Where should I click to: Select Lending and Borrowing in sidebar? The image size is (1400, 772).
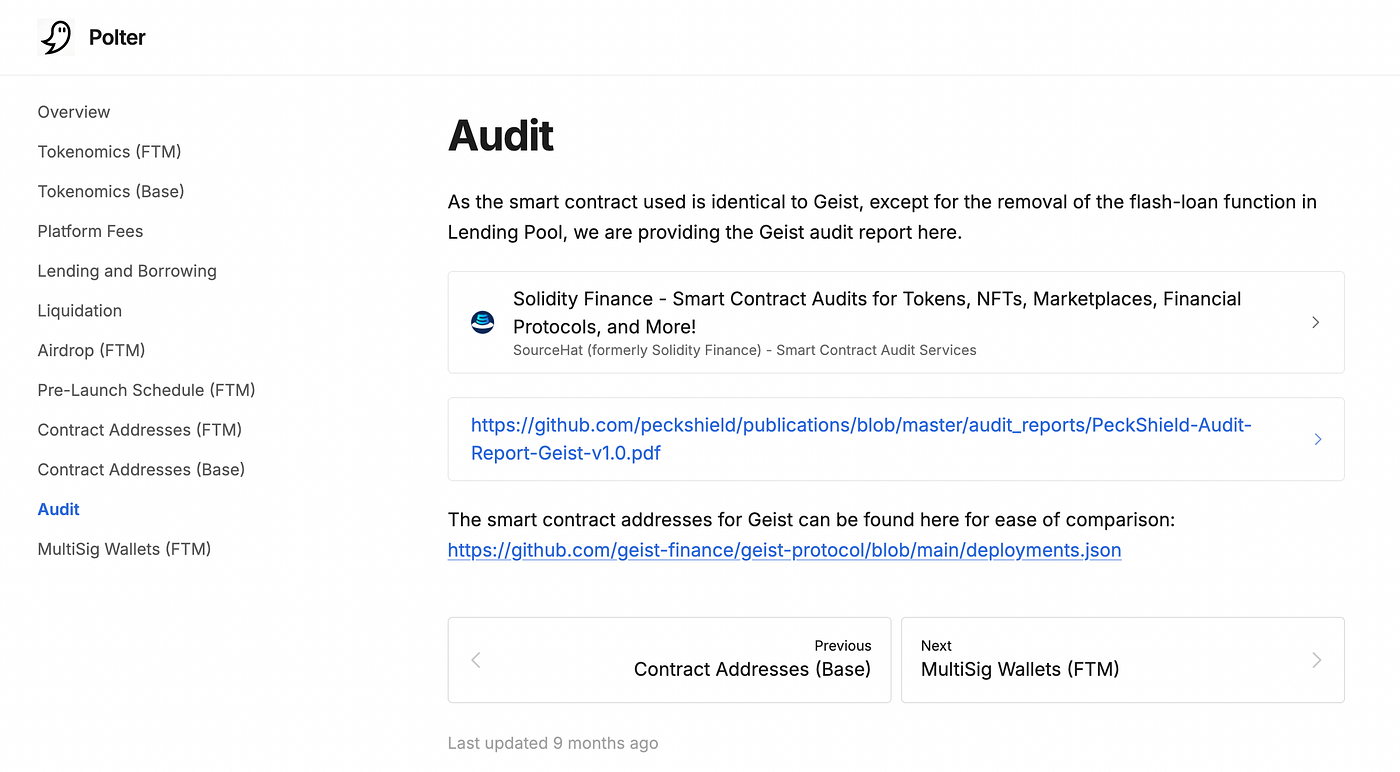(x=127, y=271)
